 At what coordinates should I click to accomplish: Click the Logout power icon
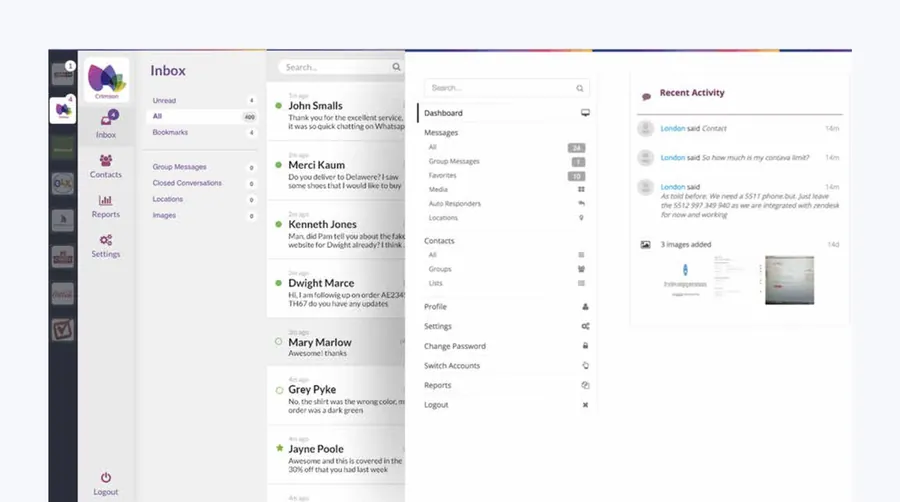click(106, 477)
